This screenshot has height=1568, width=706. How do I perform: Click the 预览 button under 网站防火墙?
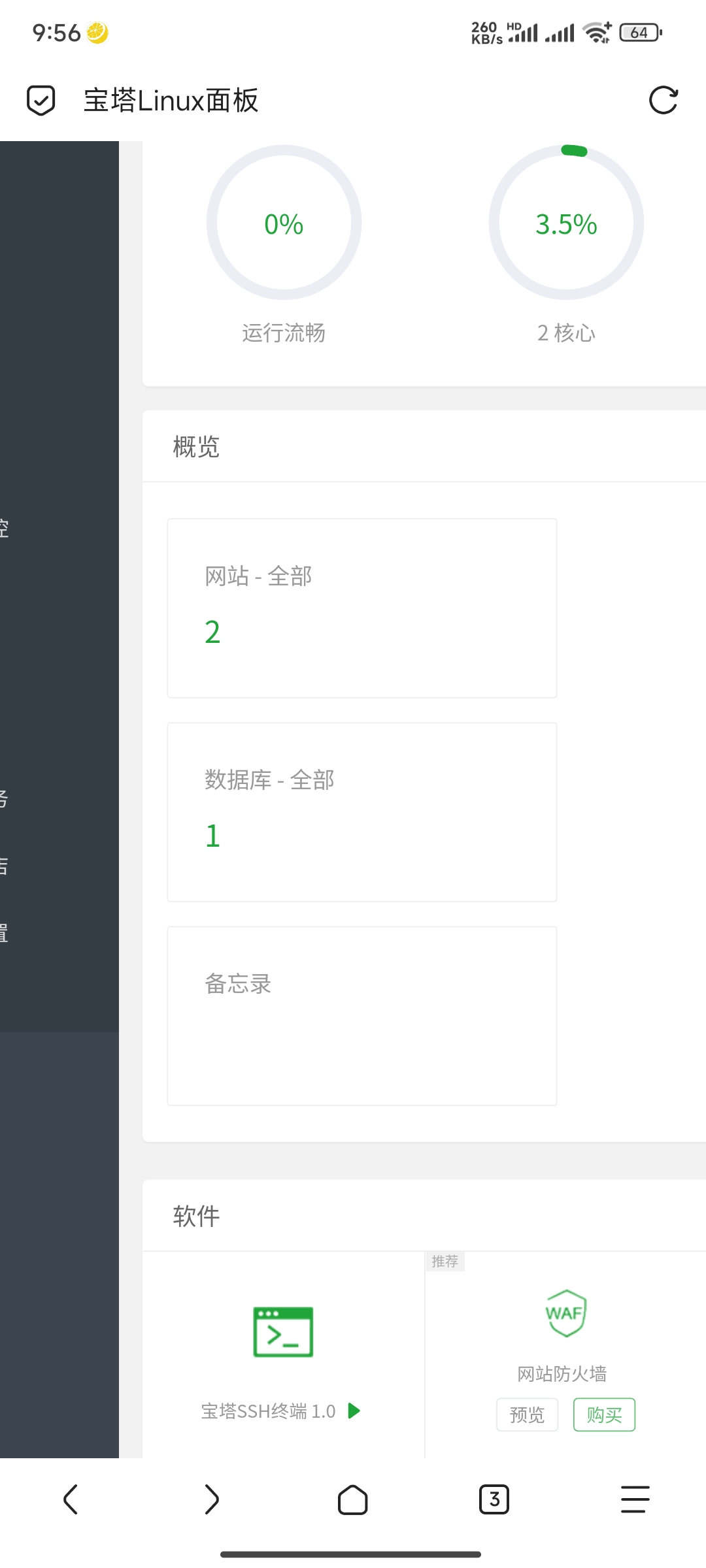coord(527,1414)
